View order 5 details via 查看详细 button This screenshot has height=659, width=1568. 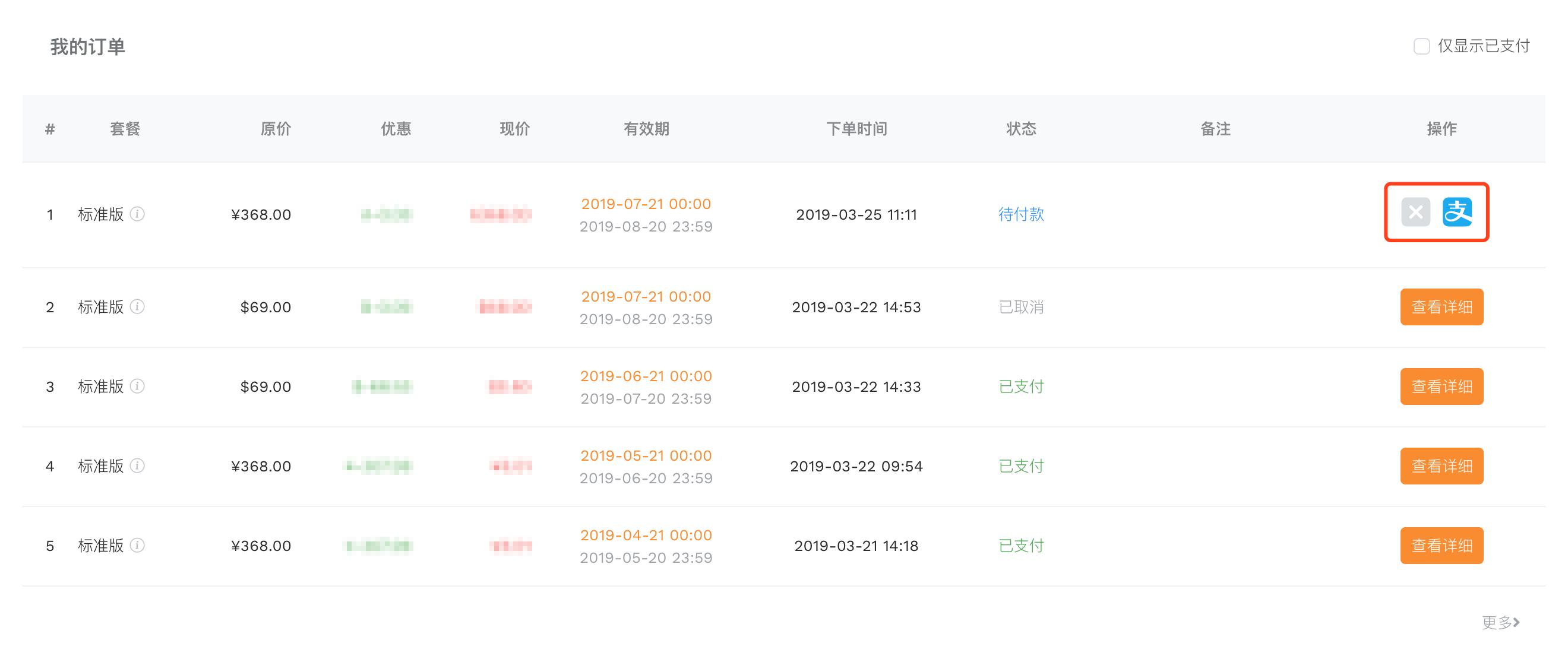pos(1441,546)
